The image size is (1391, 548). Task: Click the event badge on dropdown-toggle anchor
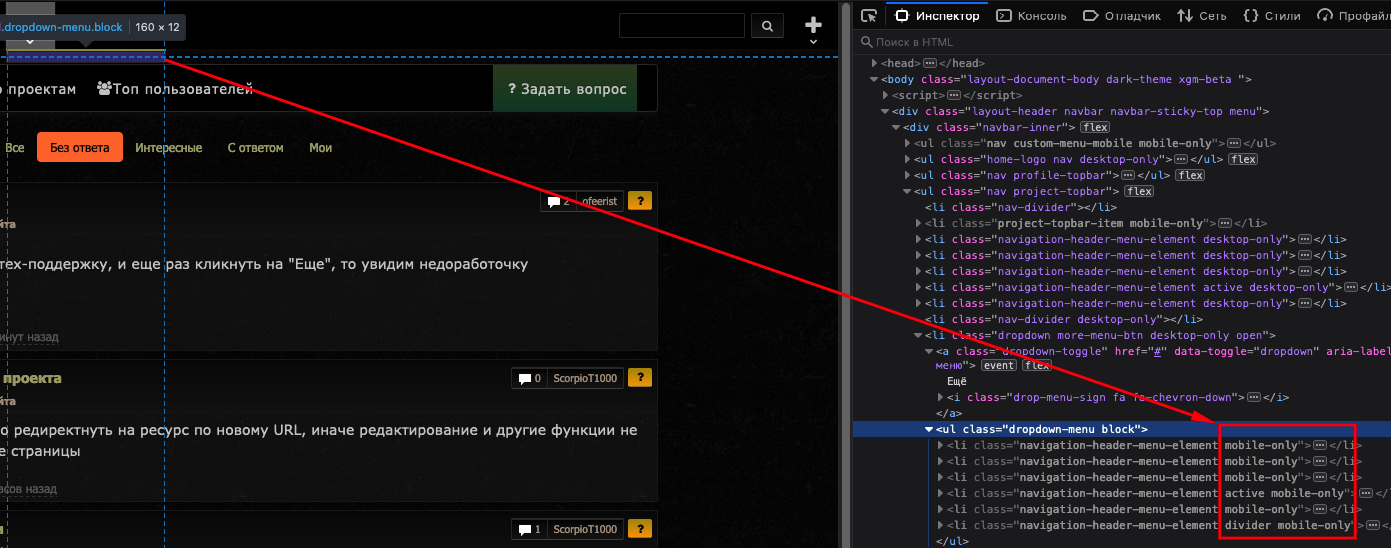(x=999, y=365)
